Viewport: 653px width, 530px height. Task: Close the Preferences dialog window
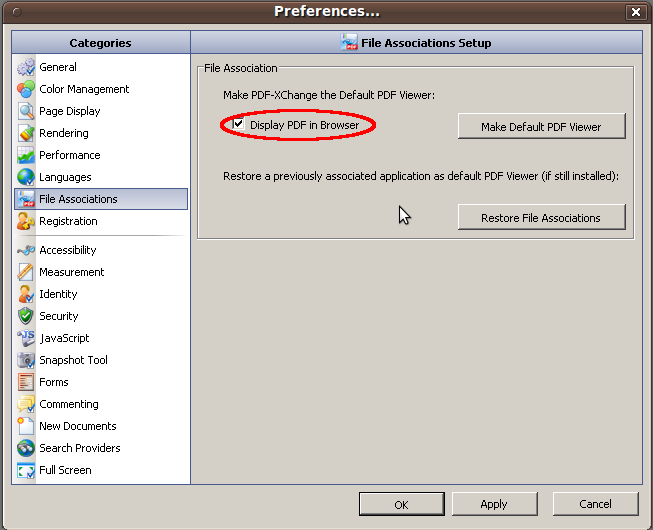tap(636, 12)
